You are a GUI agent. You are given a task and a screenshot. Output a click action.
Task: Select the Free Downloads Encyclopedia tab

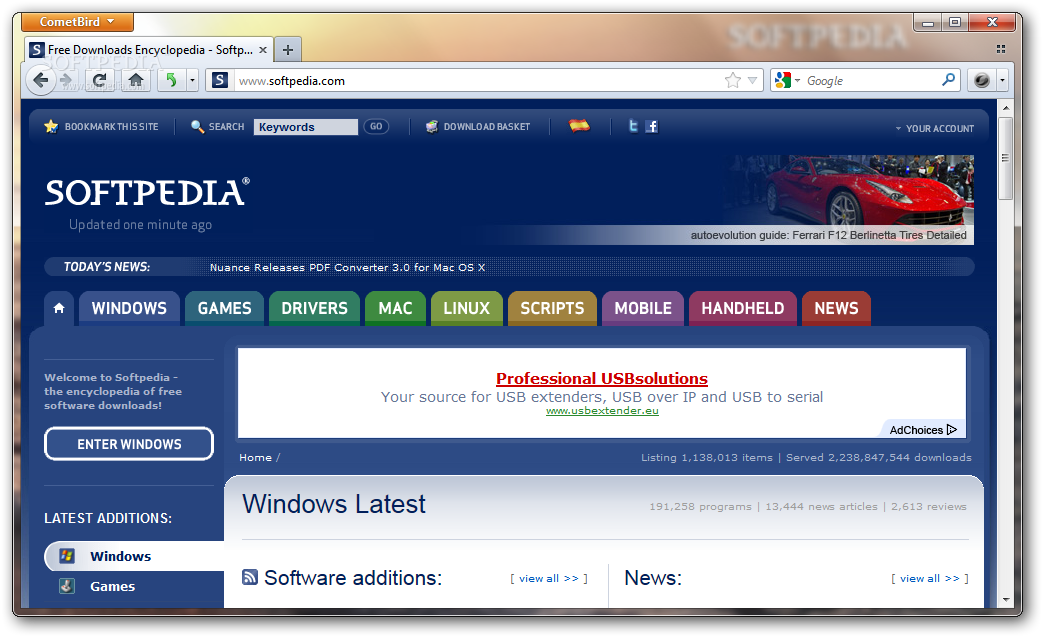149,50
